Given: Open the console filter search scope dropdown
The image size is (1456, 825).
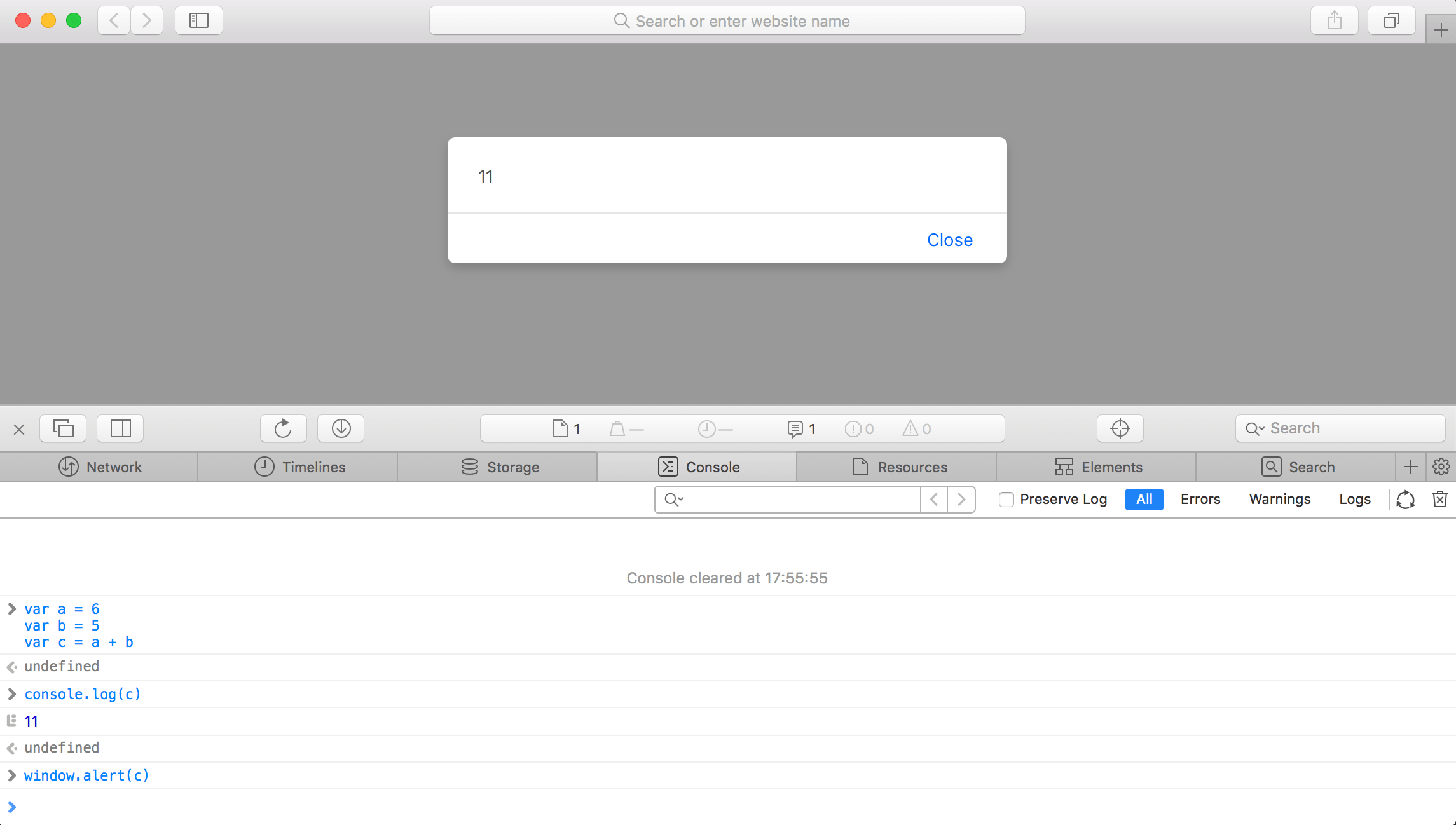Looking at the screenshot, I should coord(673,500).
